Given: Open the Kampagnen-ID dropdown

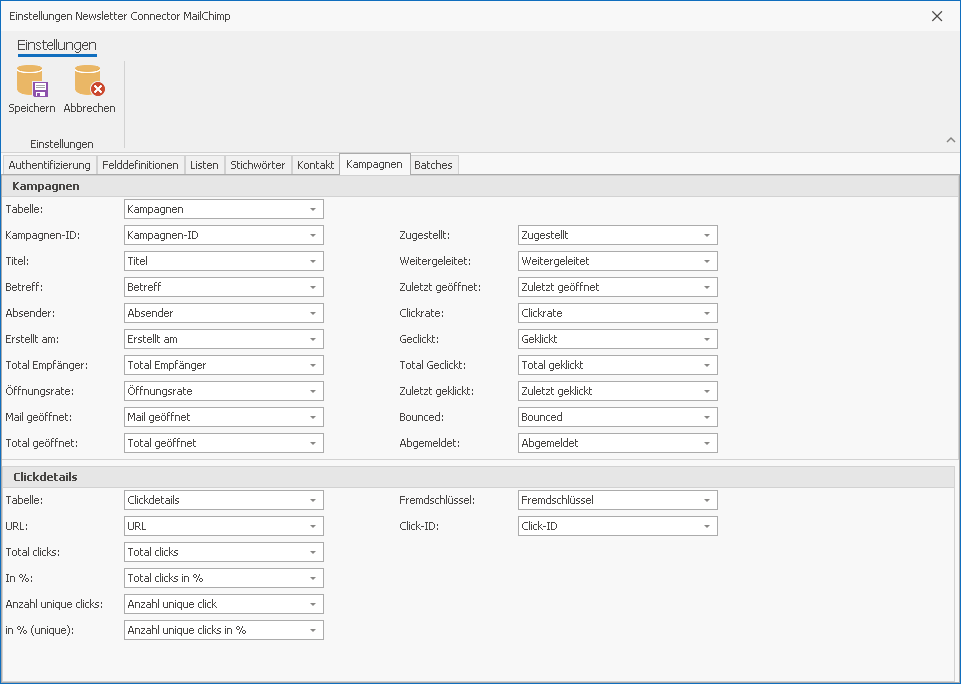Looking at the screenshot, I should click(x=313, y=236).
